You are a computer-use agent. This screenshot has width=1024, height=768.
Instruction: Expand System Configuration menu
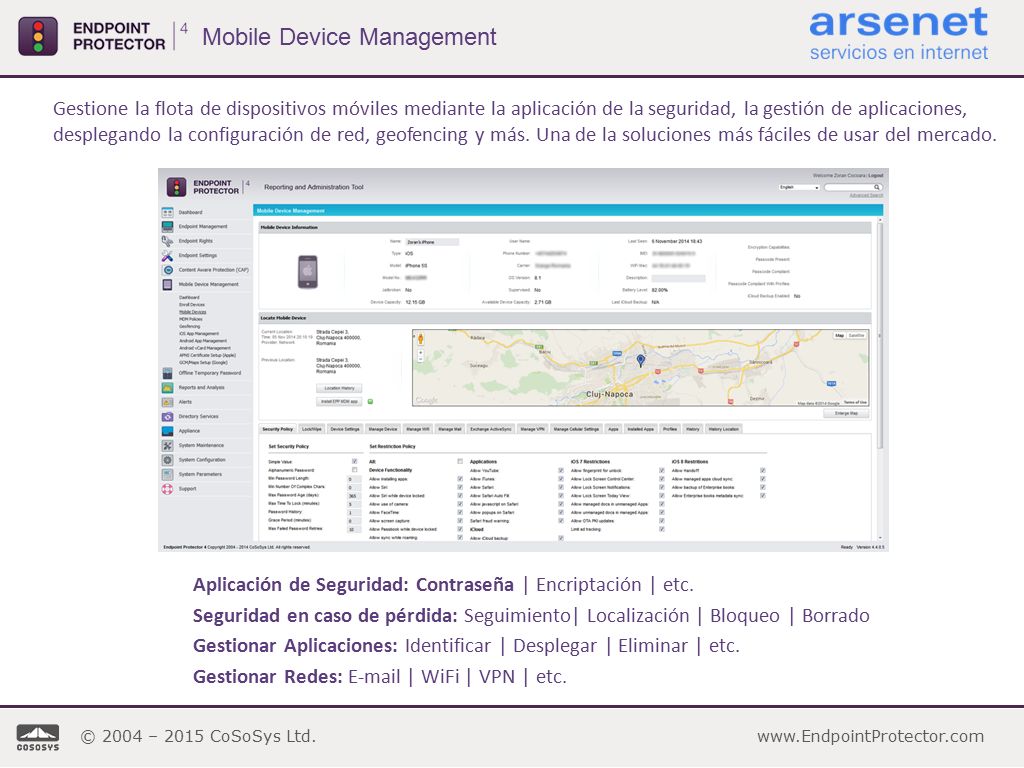coord(202,460)
